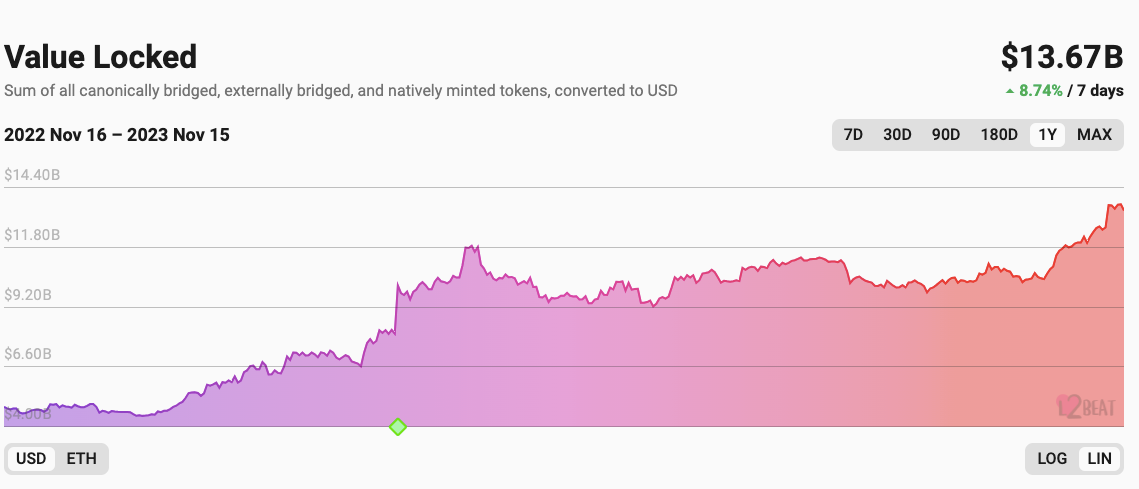The width and height of the screenshot is (1139, 489).
Task: Click the green diamond milestone marker
Action: 398,427
